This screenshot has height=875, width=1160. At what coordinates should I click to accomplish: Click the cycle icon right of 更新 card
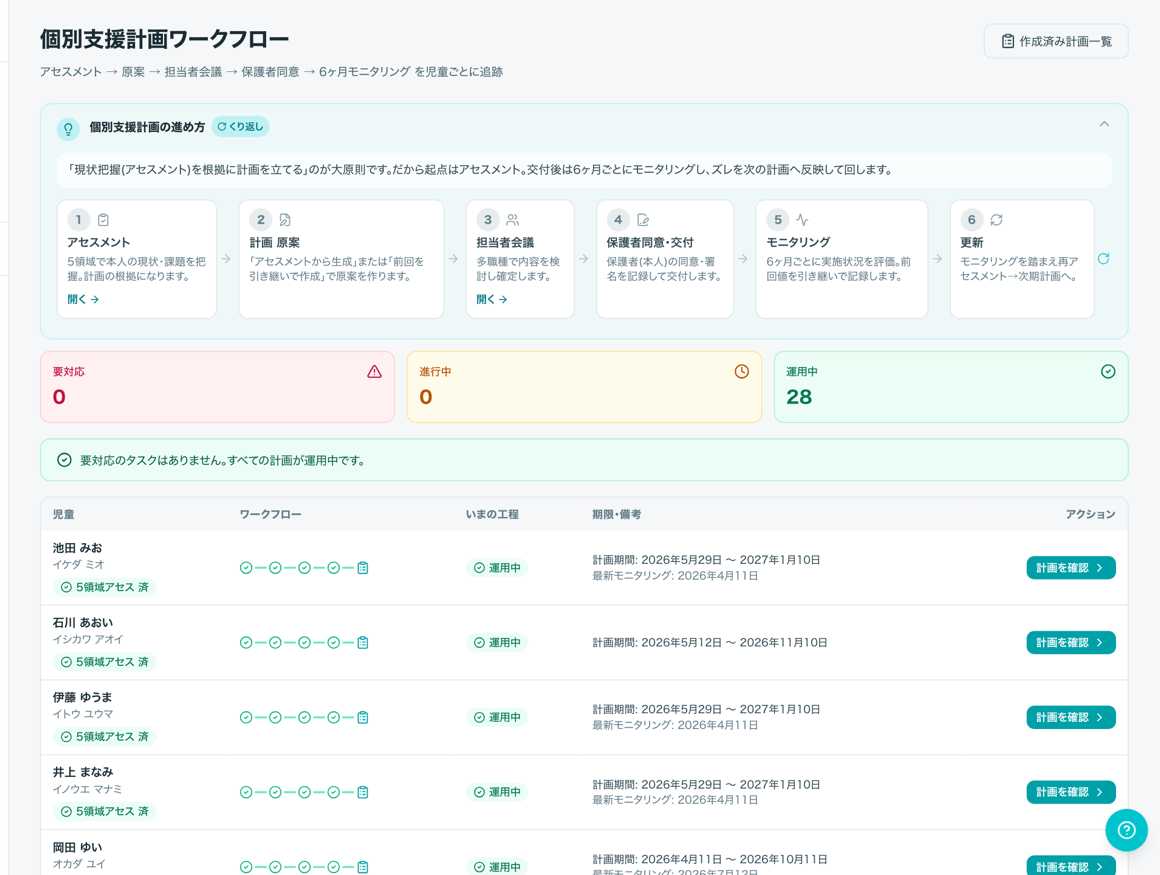point(1104,259)
